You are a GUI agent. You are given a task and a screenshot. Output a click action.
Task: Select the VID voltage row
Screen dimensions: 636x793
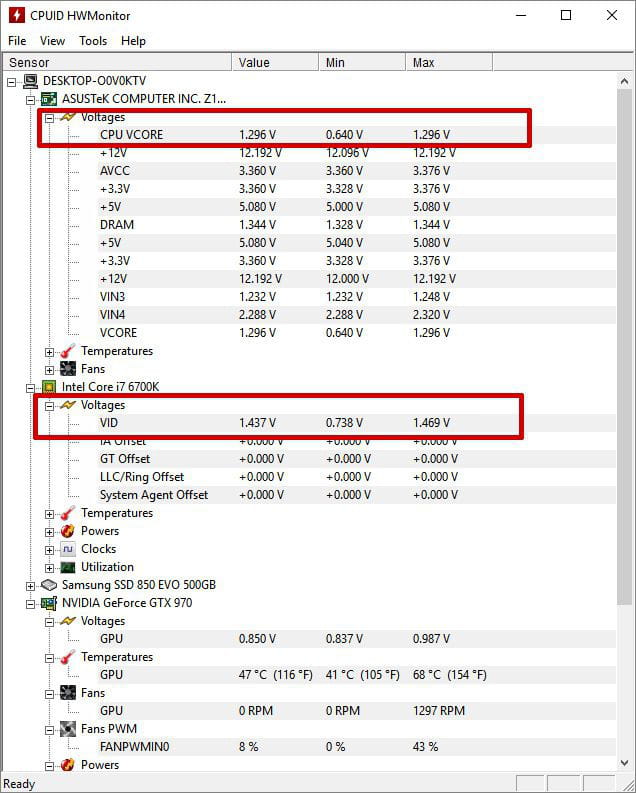tap(357, 423)
